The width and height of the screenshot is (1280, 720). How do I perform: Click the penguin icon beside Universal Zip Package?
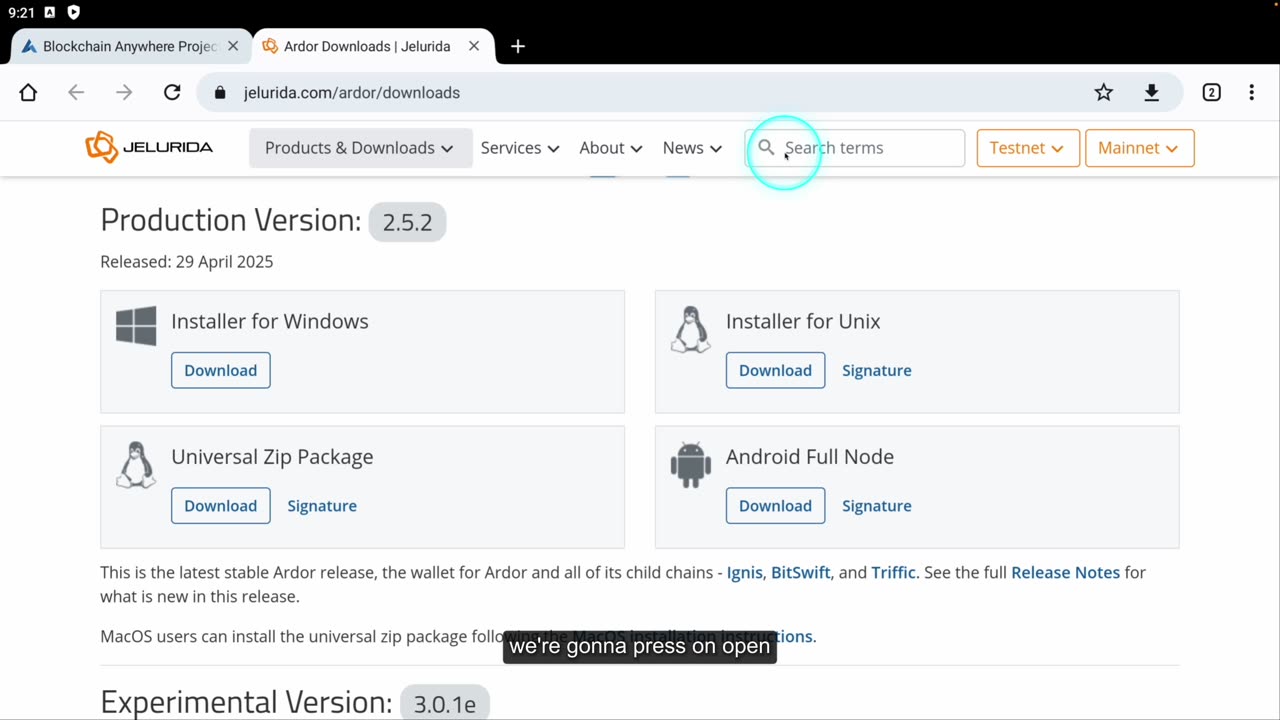click(x=136, y=465)
